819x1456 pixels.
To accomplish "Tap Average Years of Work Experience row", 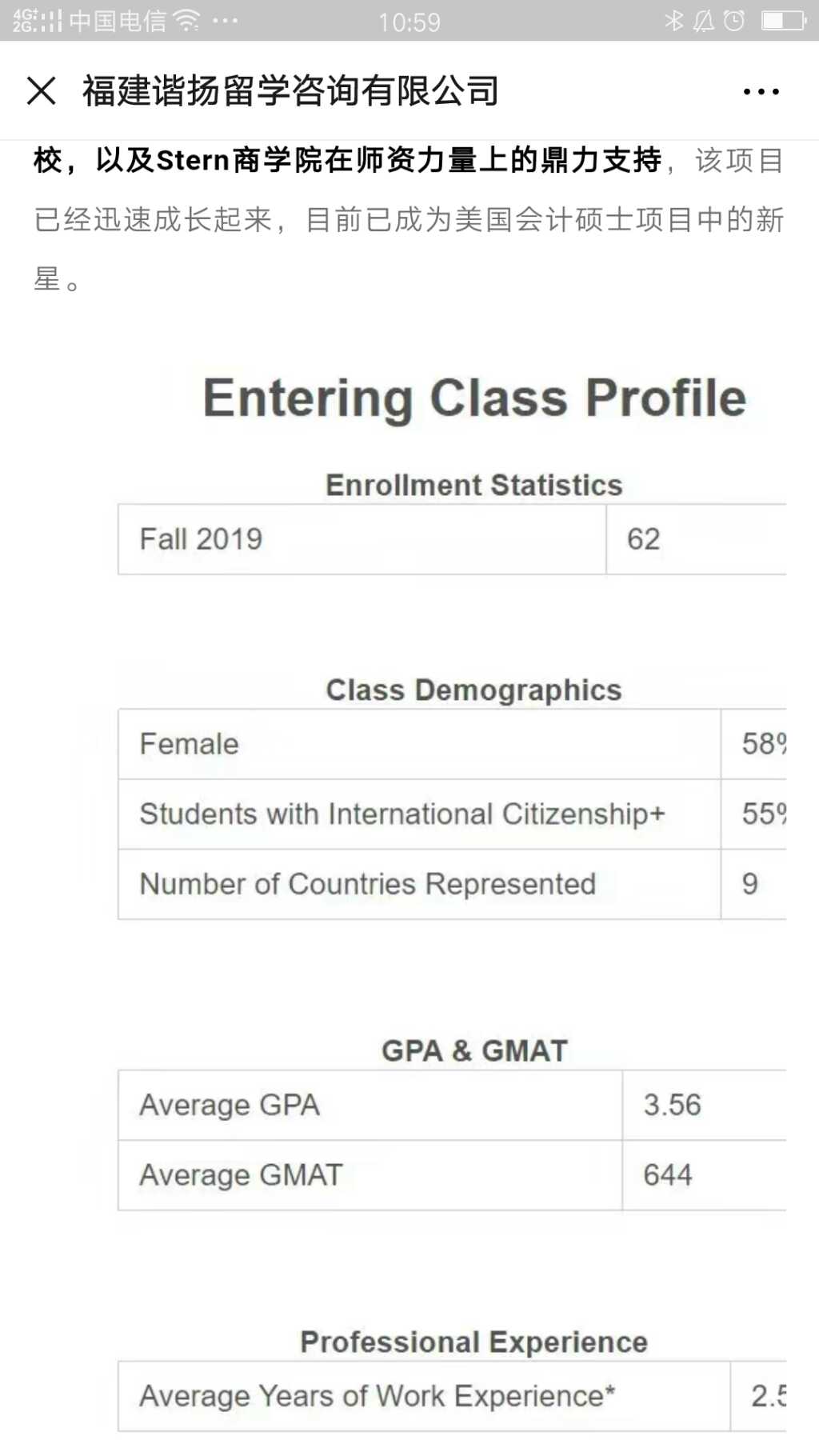I will (452, 1396).
